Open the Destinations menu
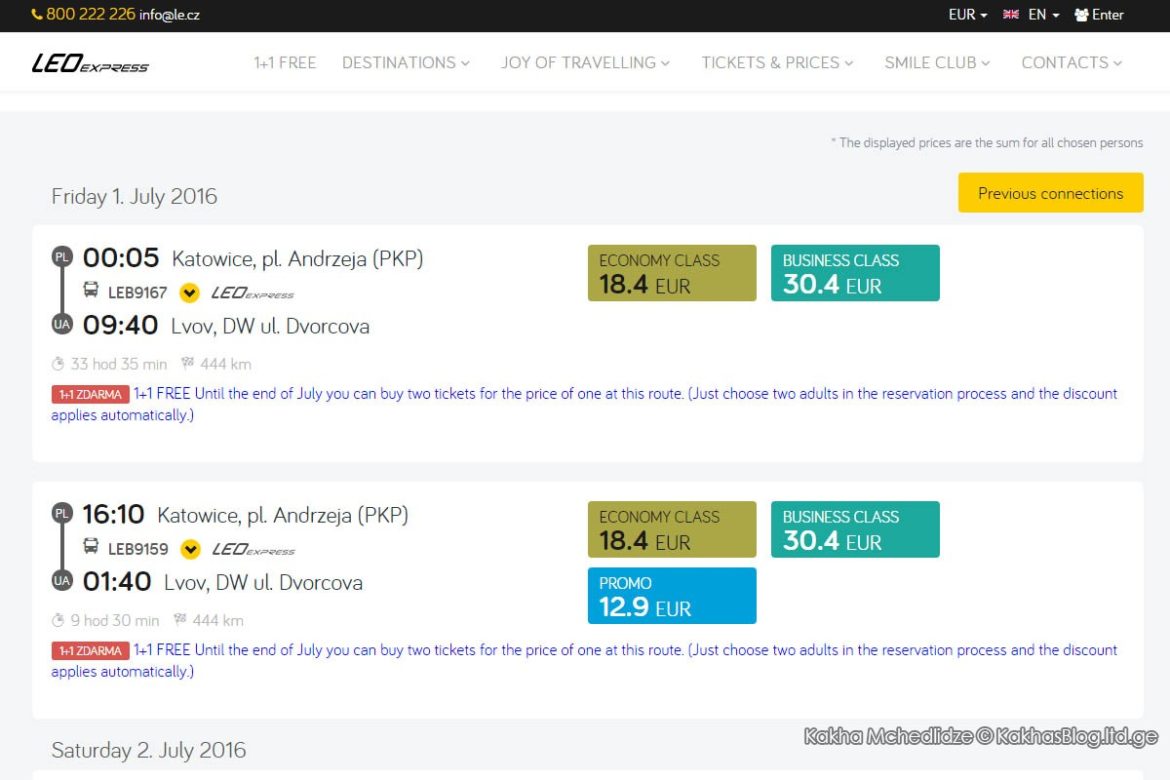 tap(406, 63)
